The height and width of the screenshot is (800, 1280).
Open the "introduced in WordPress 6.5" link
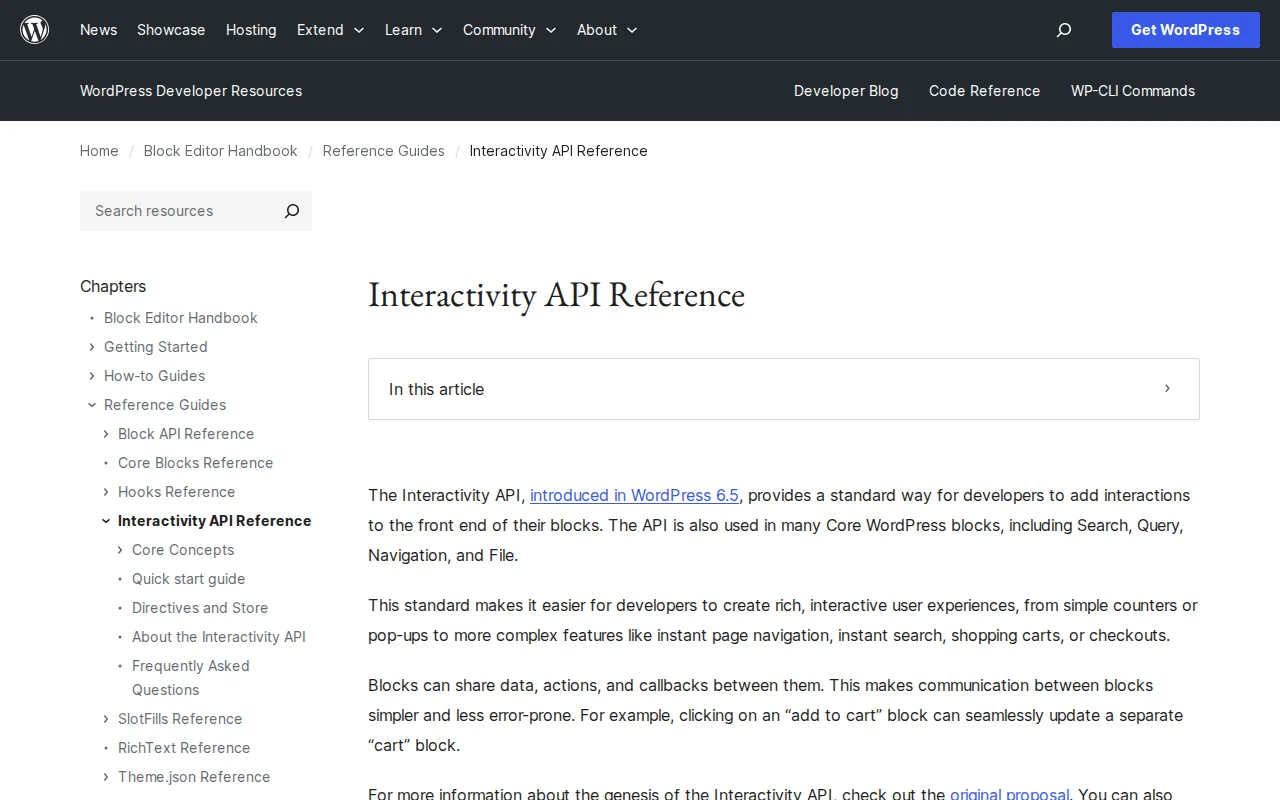click(x=634, y=495)
